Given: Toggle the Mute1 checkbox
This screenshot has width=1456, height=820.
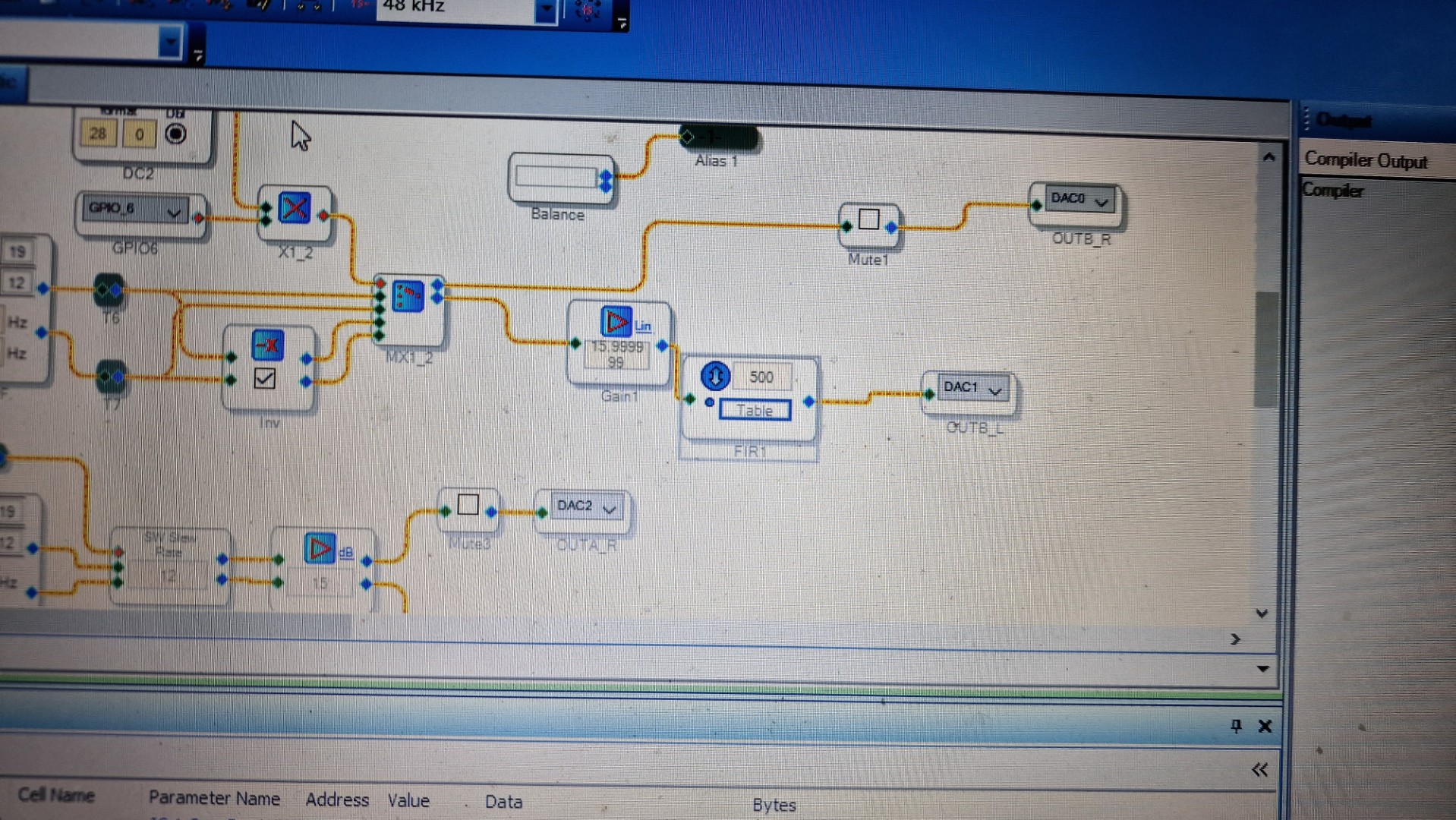Looking at the screenshot, I should pos(868,219).
